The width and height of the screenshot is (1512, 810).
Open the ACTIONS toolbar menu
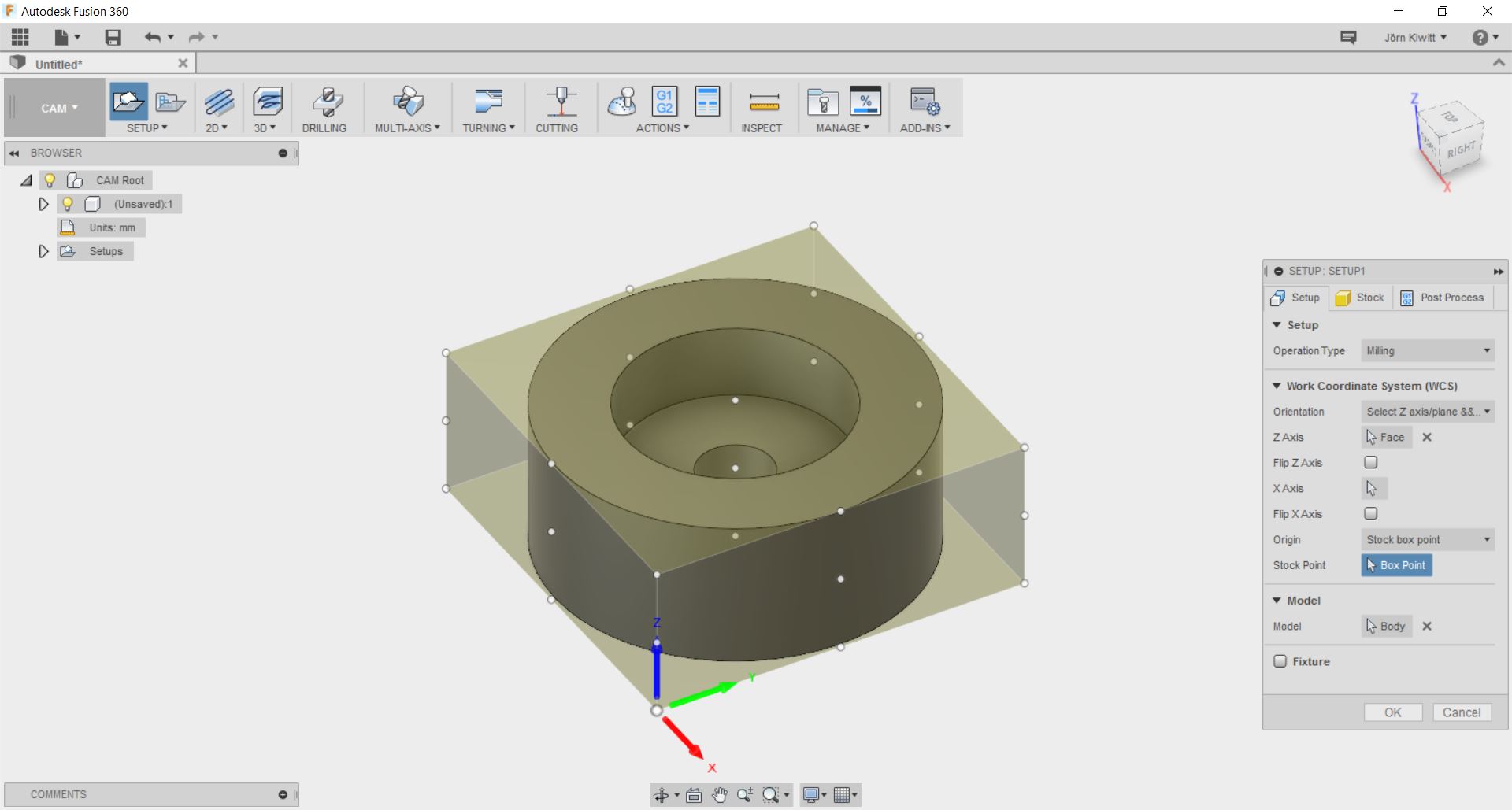point(662,128)
